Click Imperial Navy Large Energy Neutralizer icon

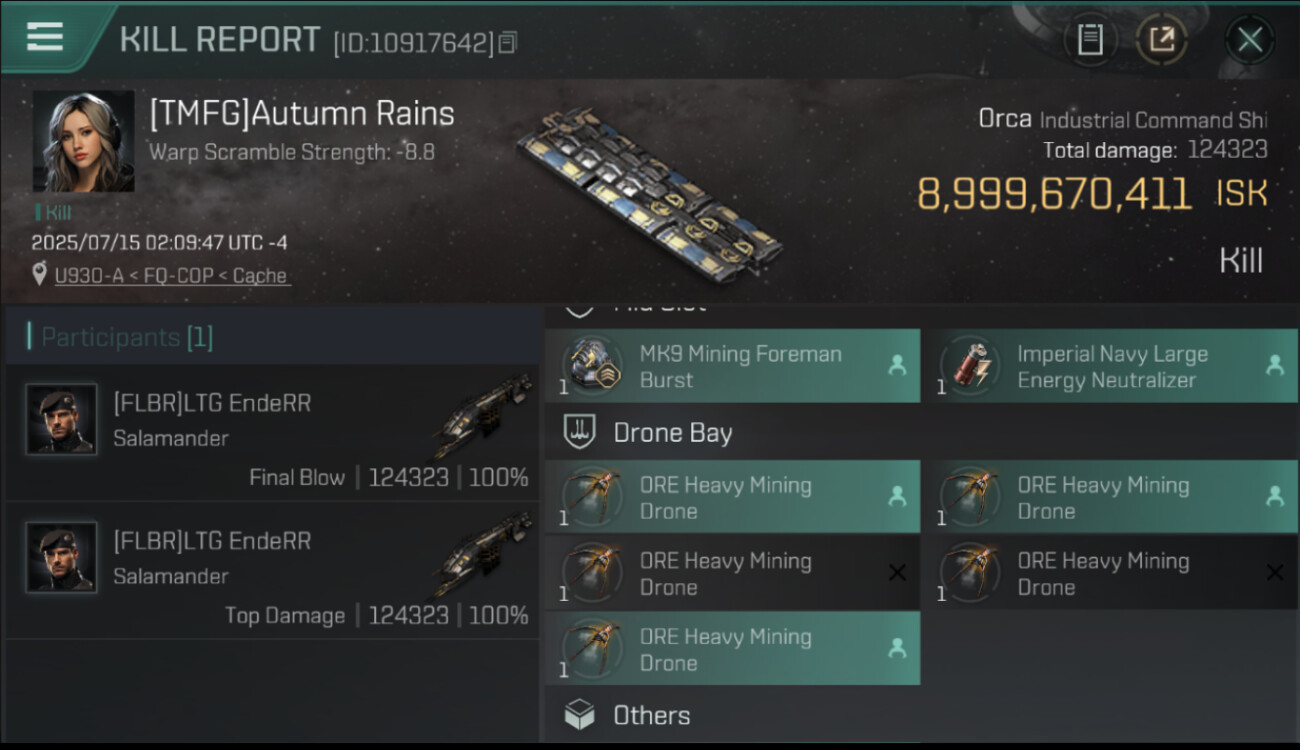coord(969,366)
